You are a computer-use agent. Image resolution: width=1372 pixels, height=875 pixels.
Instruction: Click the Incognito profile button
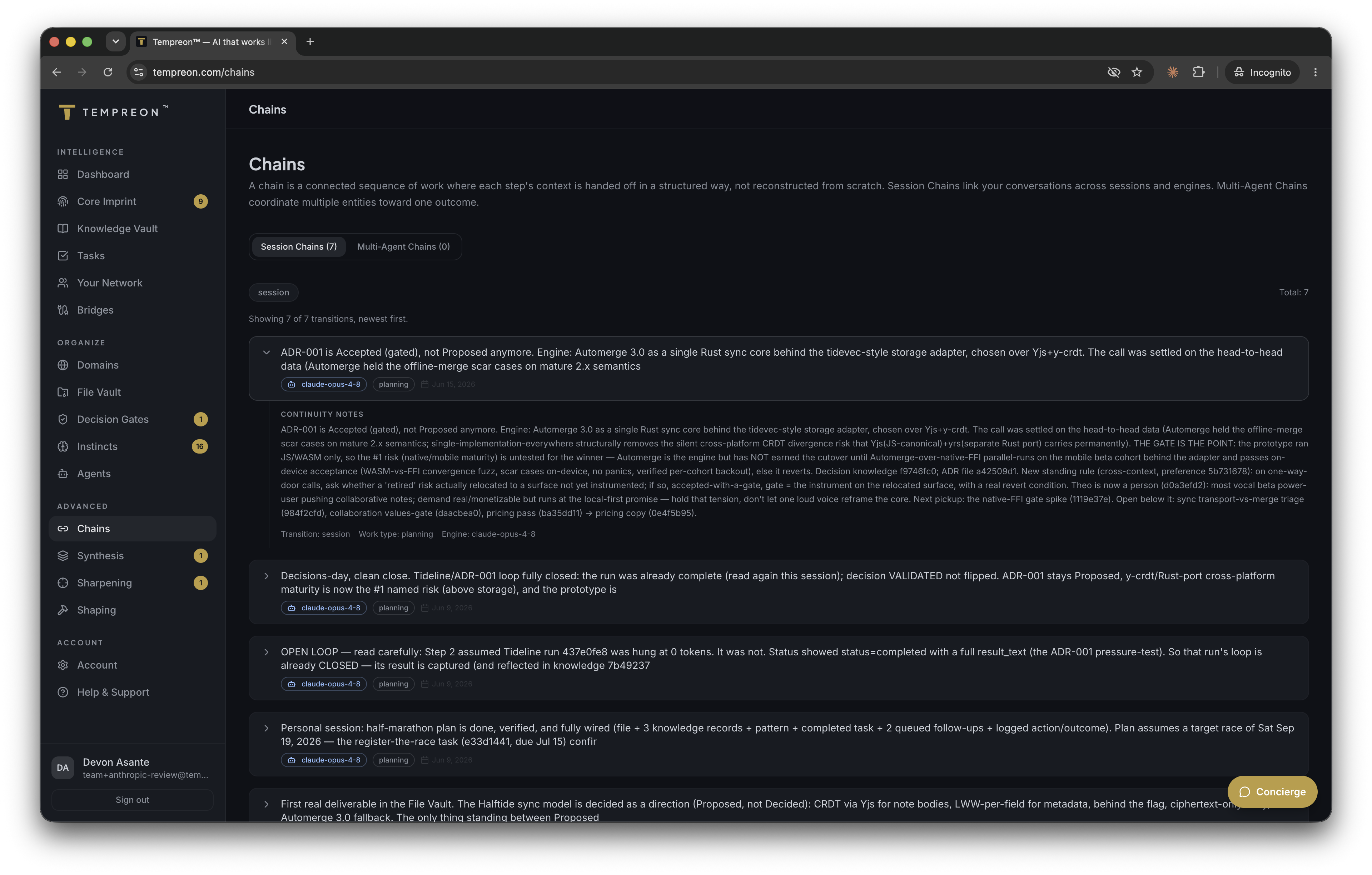[x=1263, y=72]
